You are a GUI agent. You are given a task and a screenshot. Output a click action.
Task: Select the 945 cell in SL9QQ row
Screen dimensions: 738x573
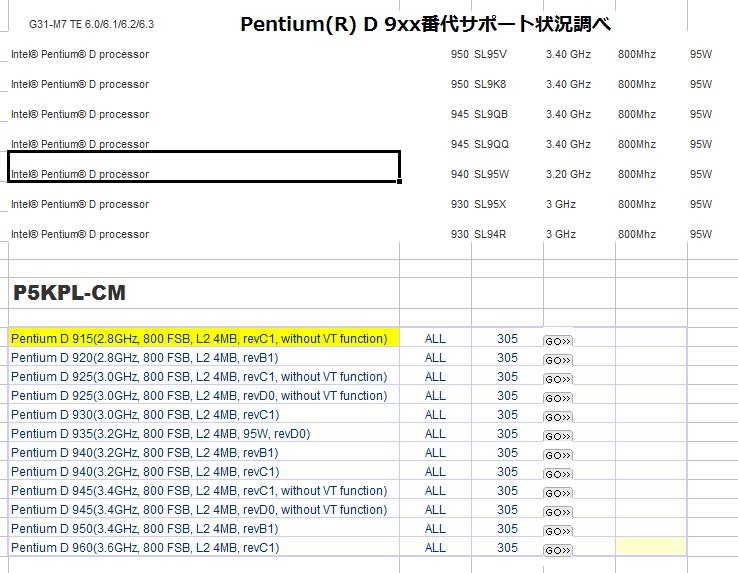(x=459, y=144)
